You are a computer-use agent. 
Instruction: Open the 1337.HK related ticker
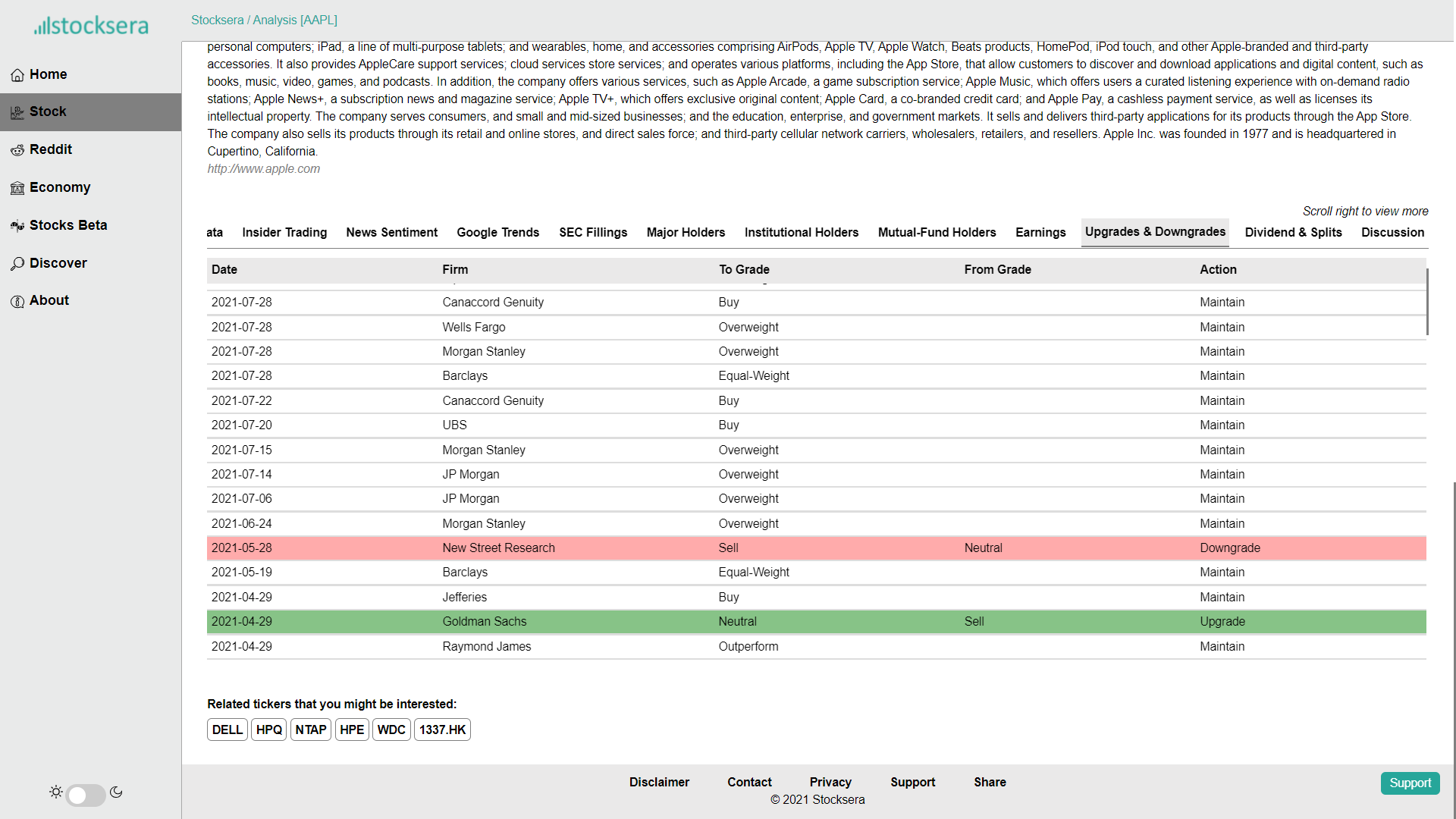pos(442,730)
